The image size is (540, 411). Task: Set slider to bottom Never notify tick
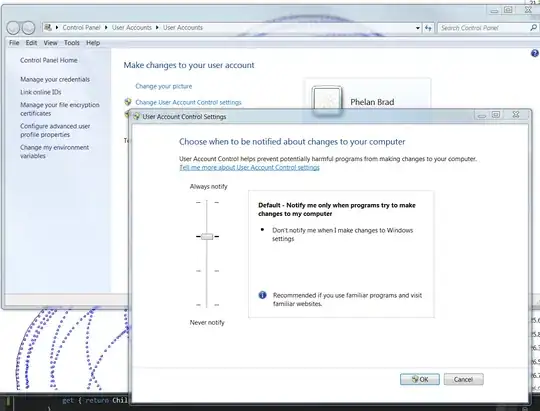pyautogui.click(x=207, y=305)
